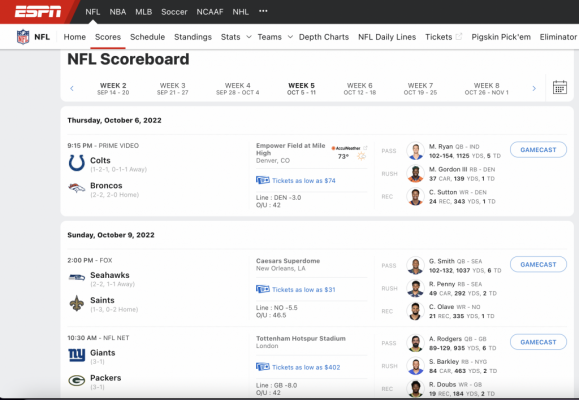The height and width of the screenshot is (400, 579).
Task: Advance weeks with the right arrow
Action: (x=534, y=88)
